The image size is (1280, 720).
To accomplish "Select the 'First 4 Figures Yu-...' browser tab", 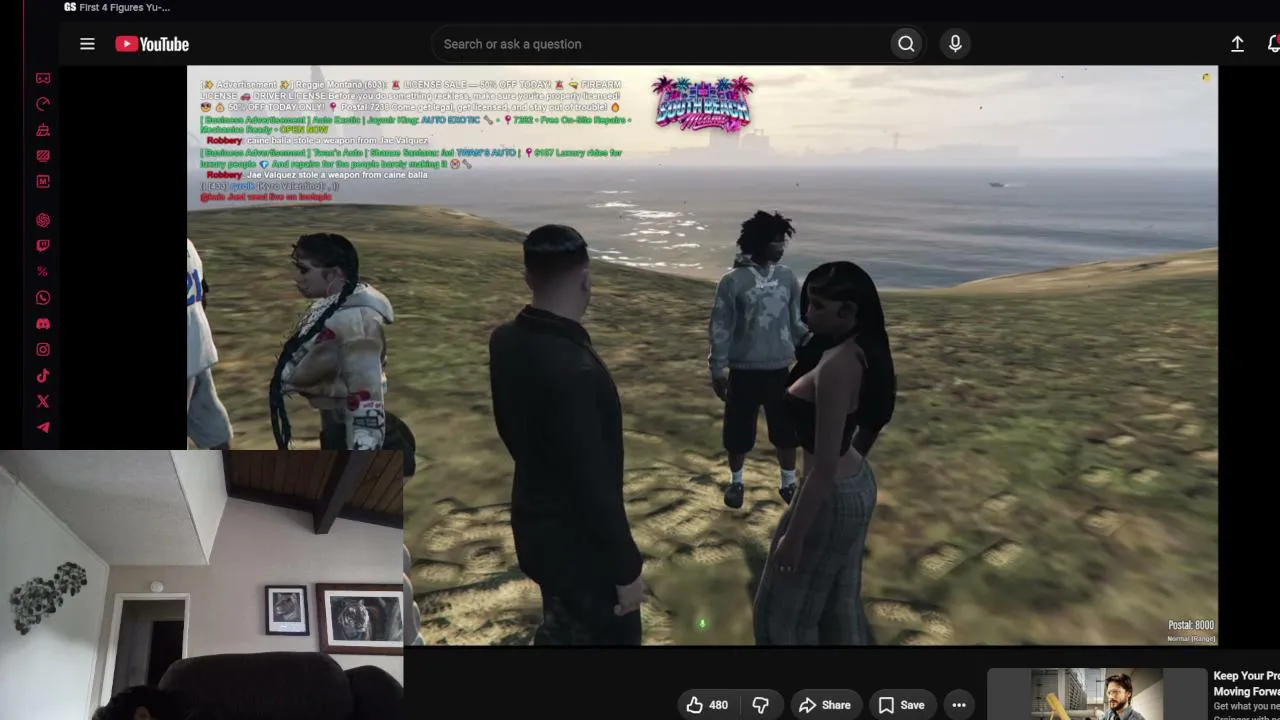I will [x=117, y=7].
